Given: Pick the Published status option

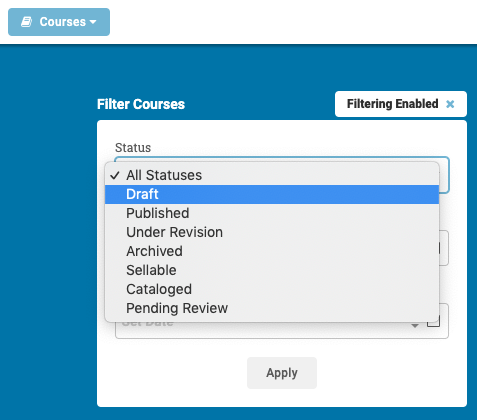Looking at the screenshot, I should [x=272, y=213].
